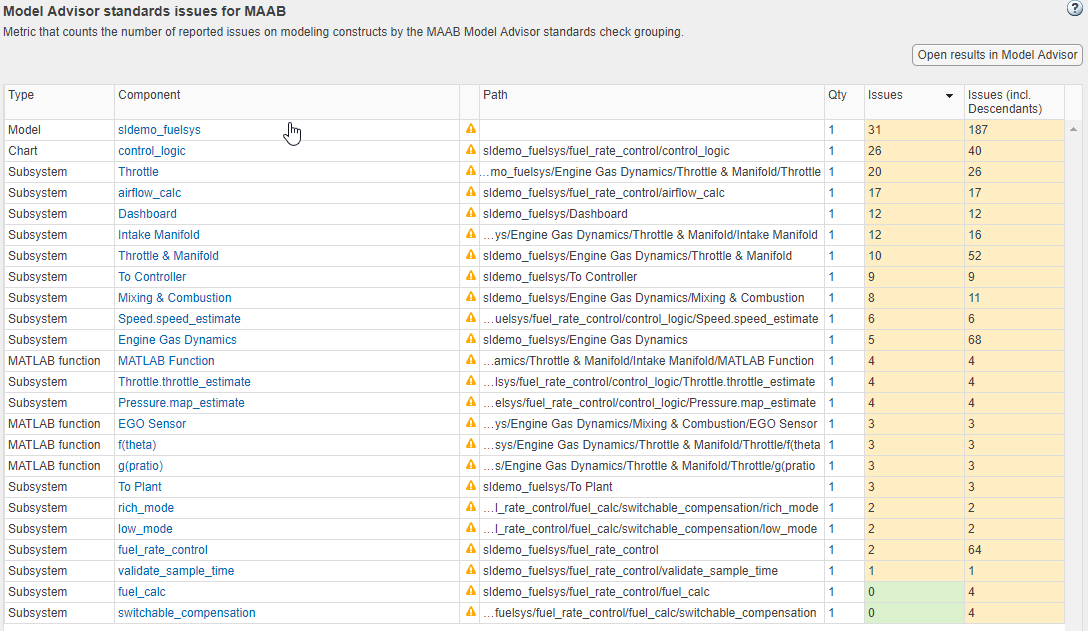Click the Path column header
This screenshot has height=631, width=1088.
click(495, 95)
